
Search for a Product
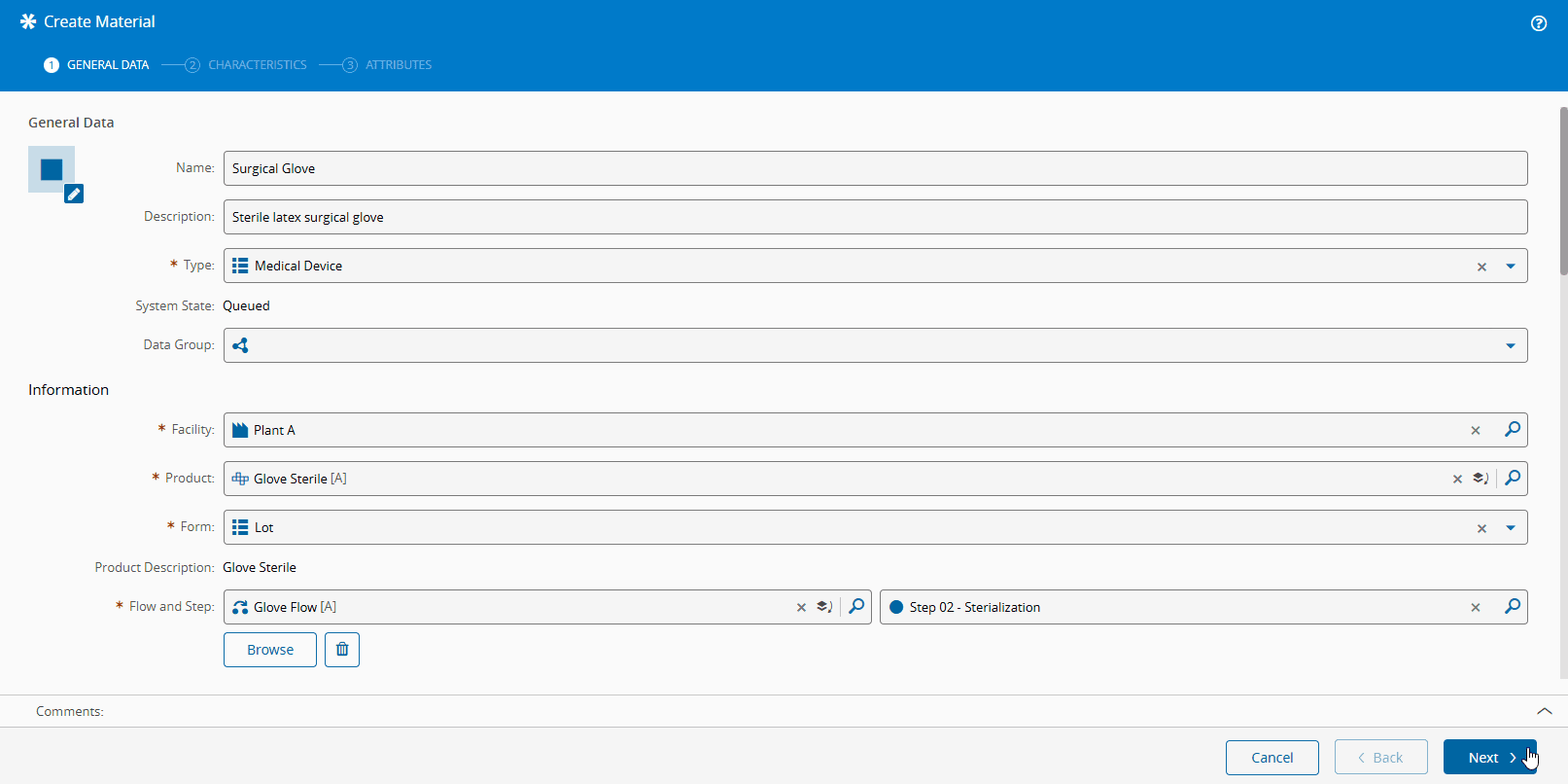[x=1513, y=479]
